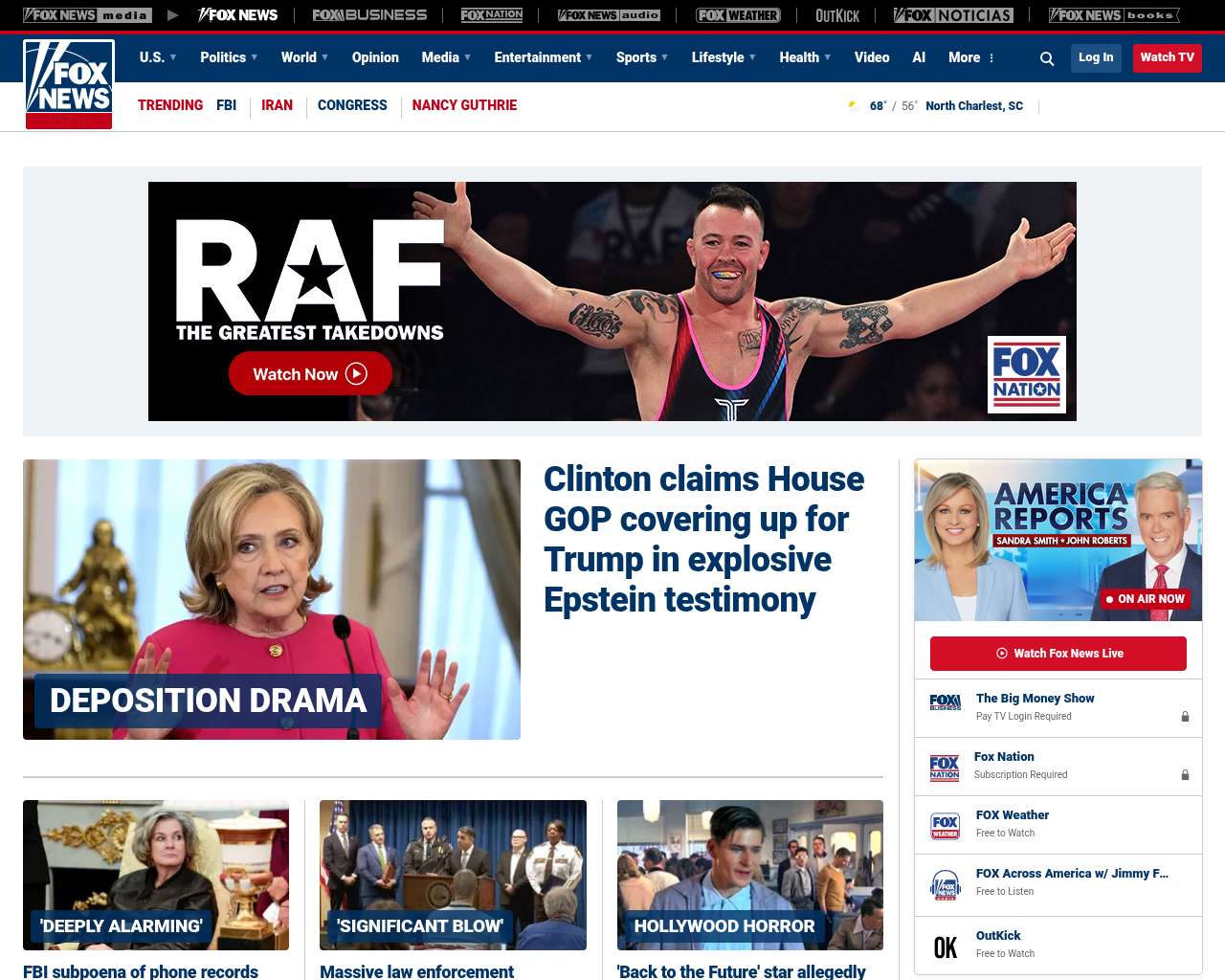The height and width of the screenshot is (980, 1225).
Task: Open Massive law enforcement headline
Action: (416, 971)
